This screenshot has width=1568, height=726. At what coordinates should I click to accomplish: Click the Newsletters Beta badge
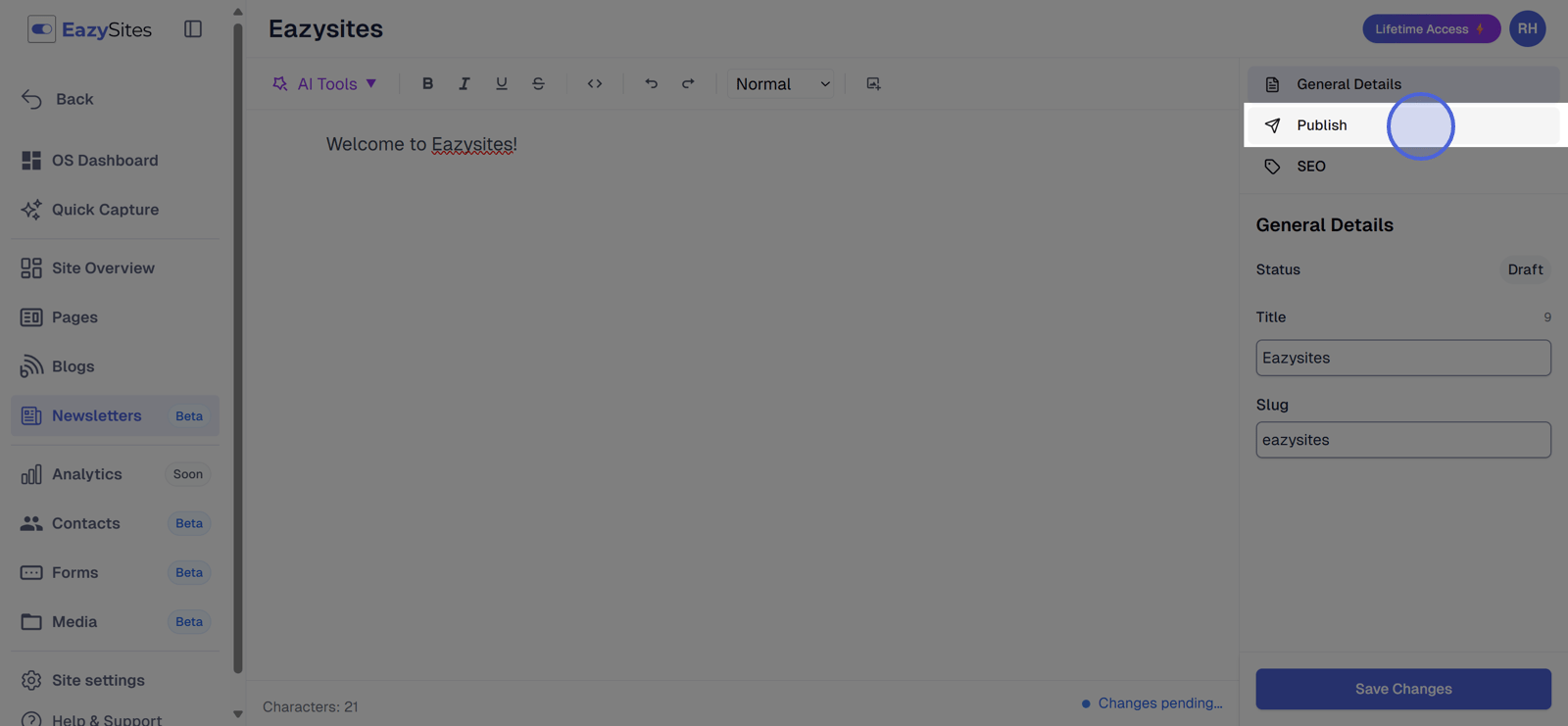click(189, 415)
